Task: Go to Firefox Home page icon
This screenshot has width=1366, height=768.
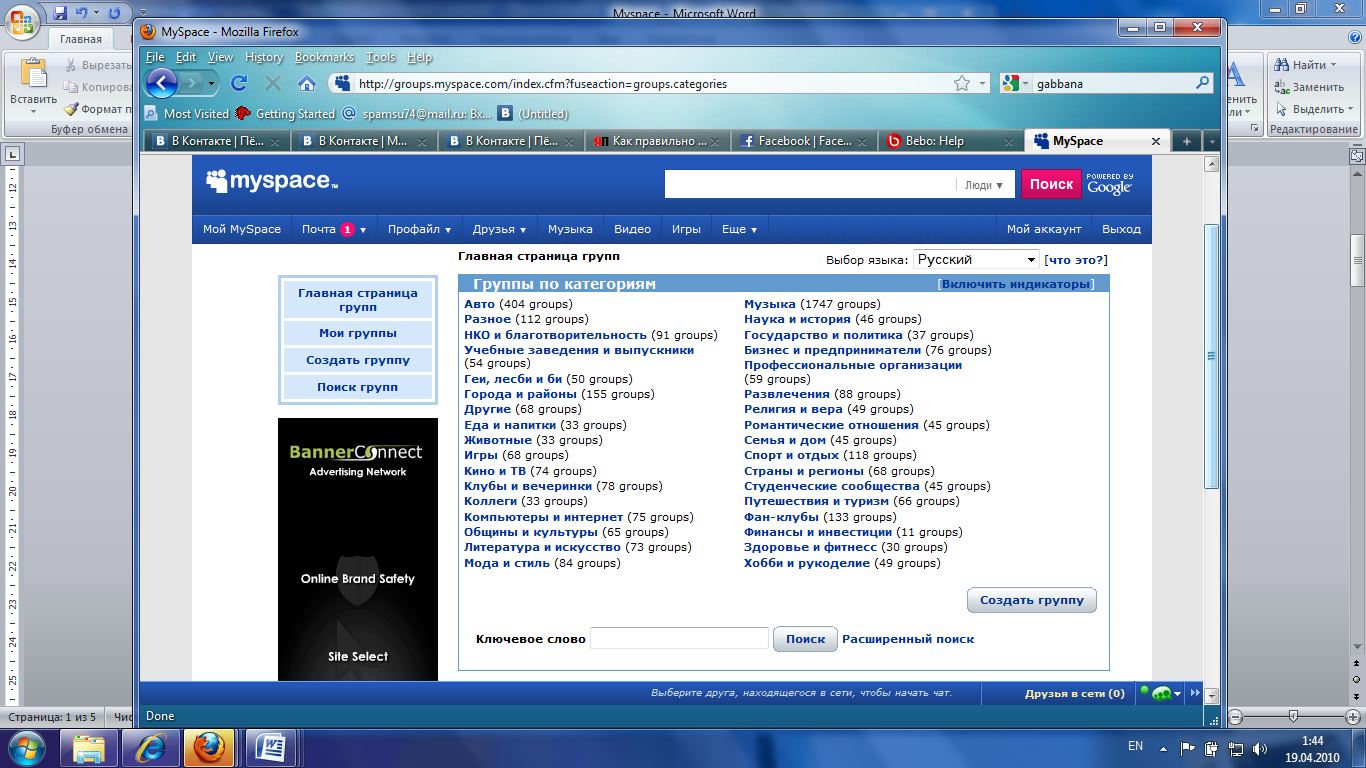Action: 307,84
